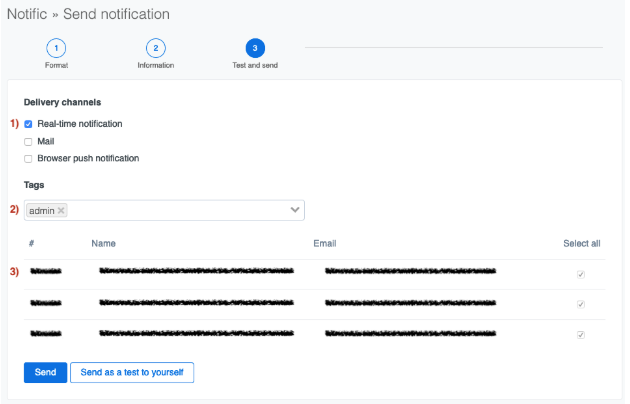This screenshot has height=404, width=630.
Task: Select step 3 Test and send
Action: 255,48
